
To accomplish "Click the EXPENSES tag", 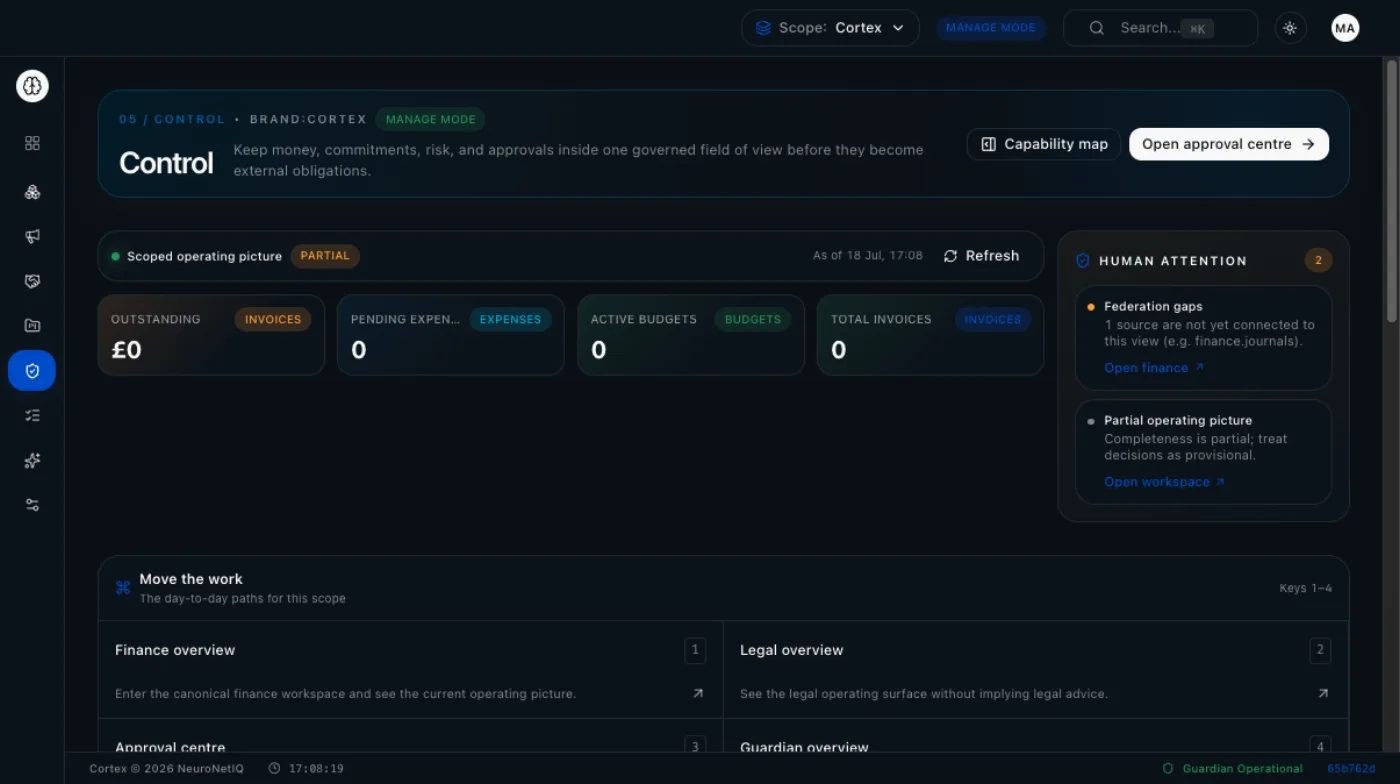I will pyautogui.click(x=510, y=320).
